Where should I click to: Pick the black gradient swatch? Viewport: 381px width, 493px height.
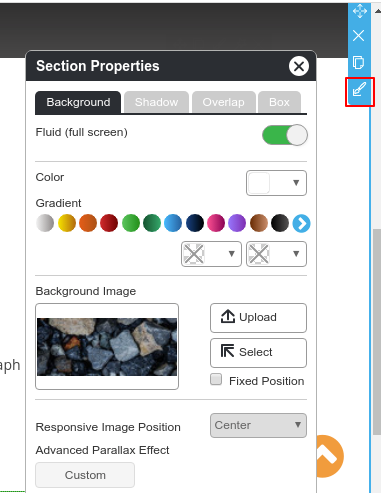point(280,223)
